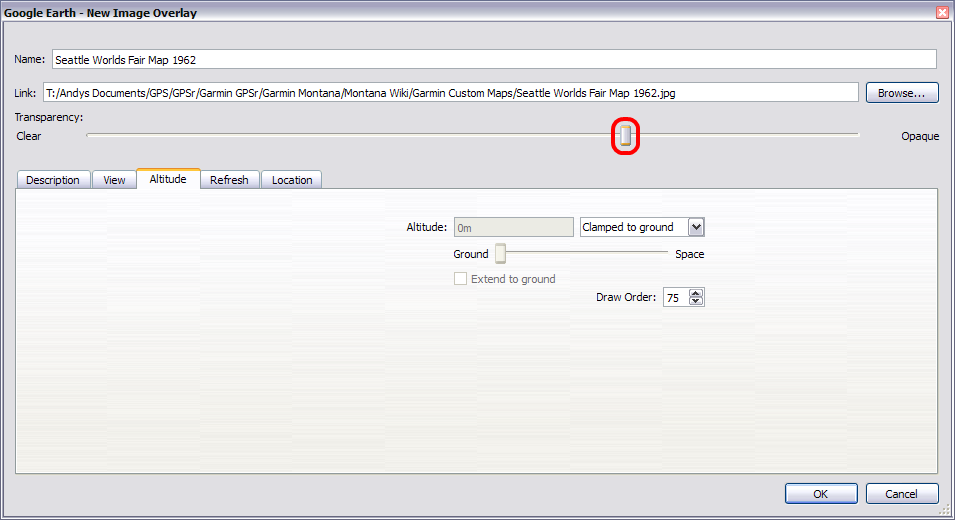
Task: Click the Transparency slider handle
Action: coord(626,135)
